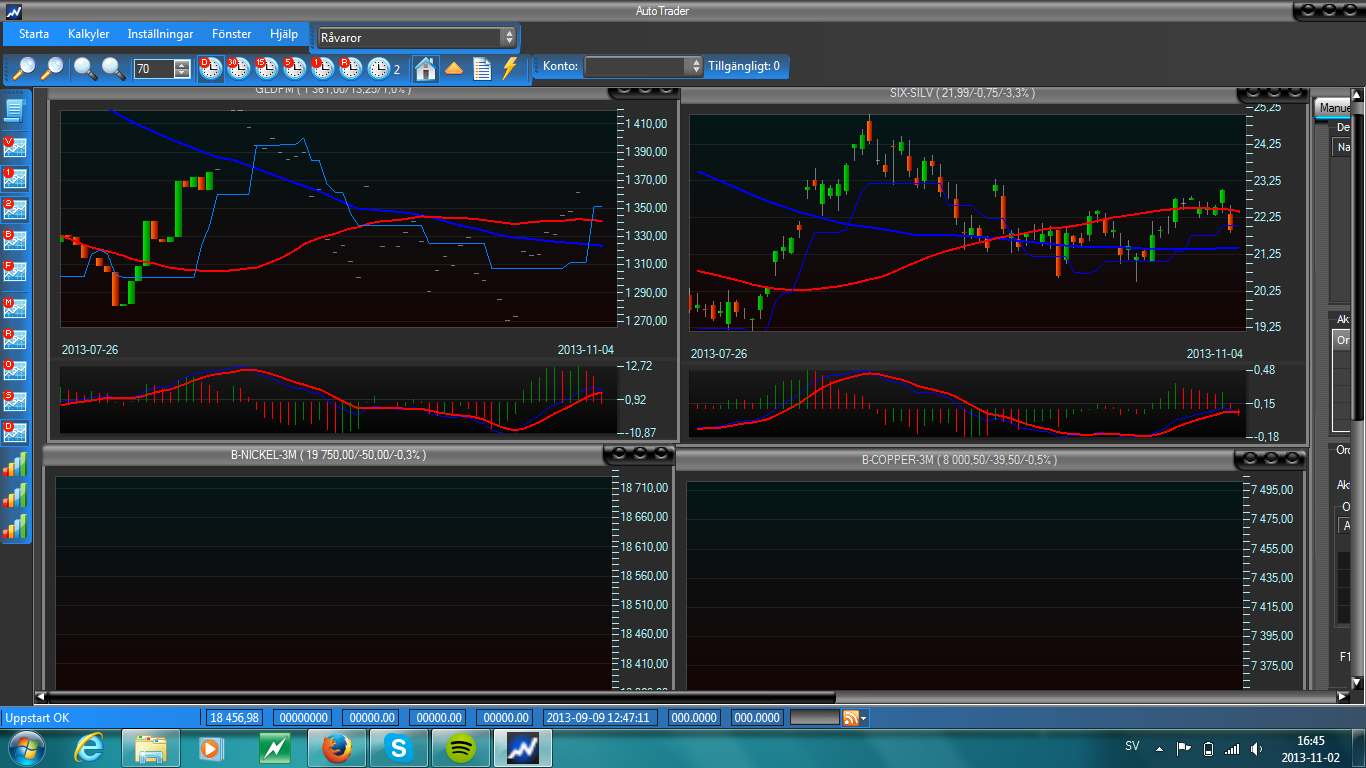Open the Kalkyler menu
Image resolution: width=1366 pixels, height=768 pixels.
[x=88, y=34]
